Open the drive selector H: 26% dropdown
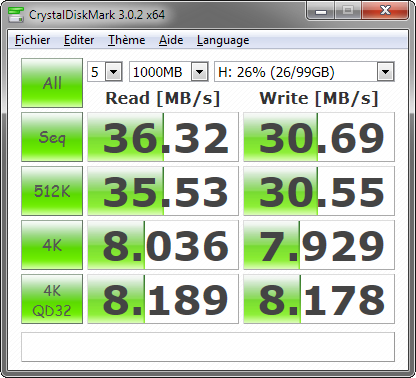 point(304,72)
